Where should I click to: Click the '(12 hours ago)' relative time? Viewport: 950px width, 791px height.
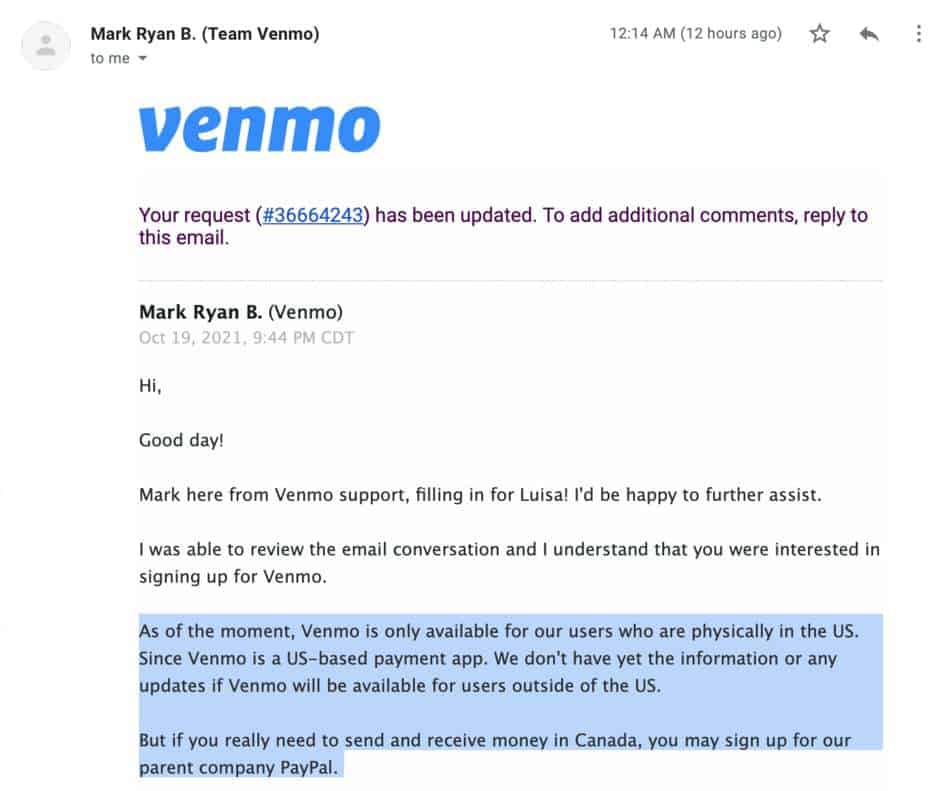point(731,33)
